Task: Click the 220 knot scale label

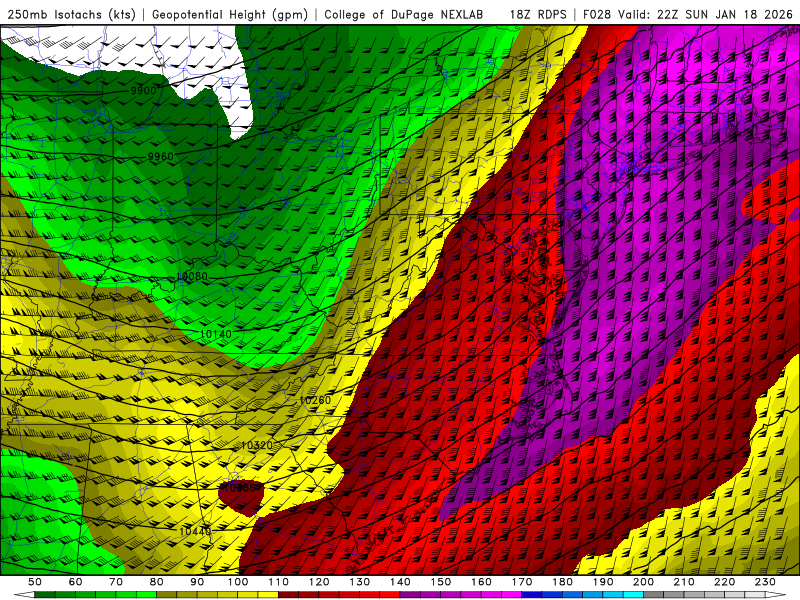Action: click(724, 582)
